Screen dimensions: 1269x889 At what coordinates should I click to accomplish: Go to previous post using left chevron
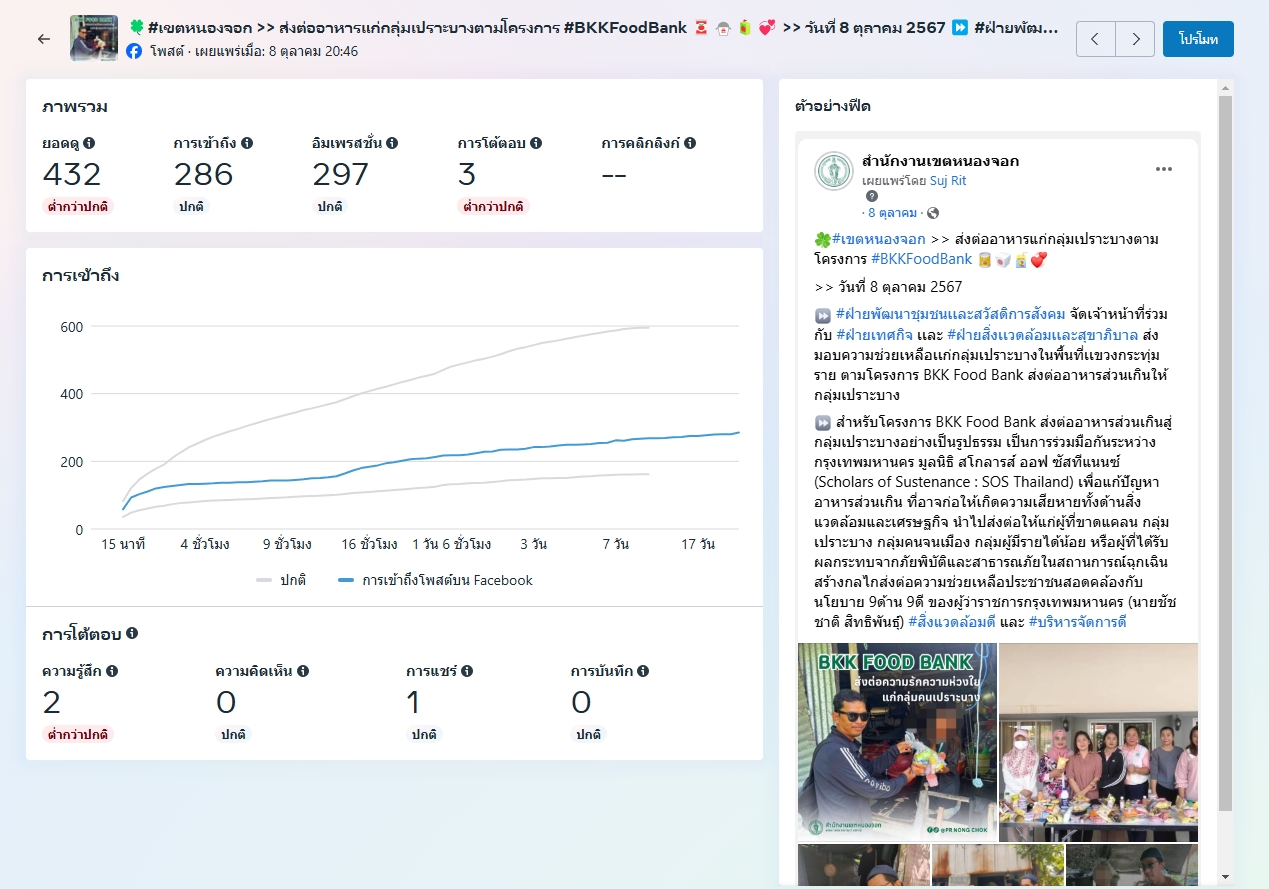click(1096, 39)
